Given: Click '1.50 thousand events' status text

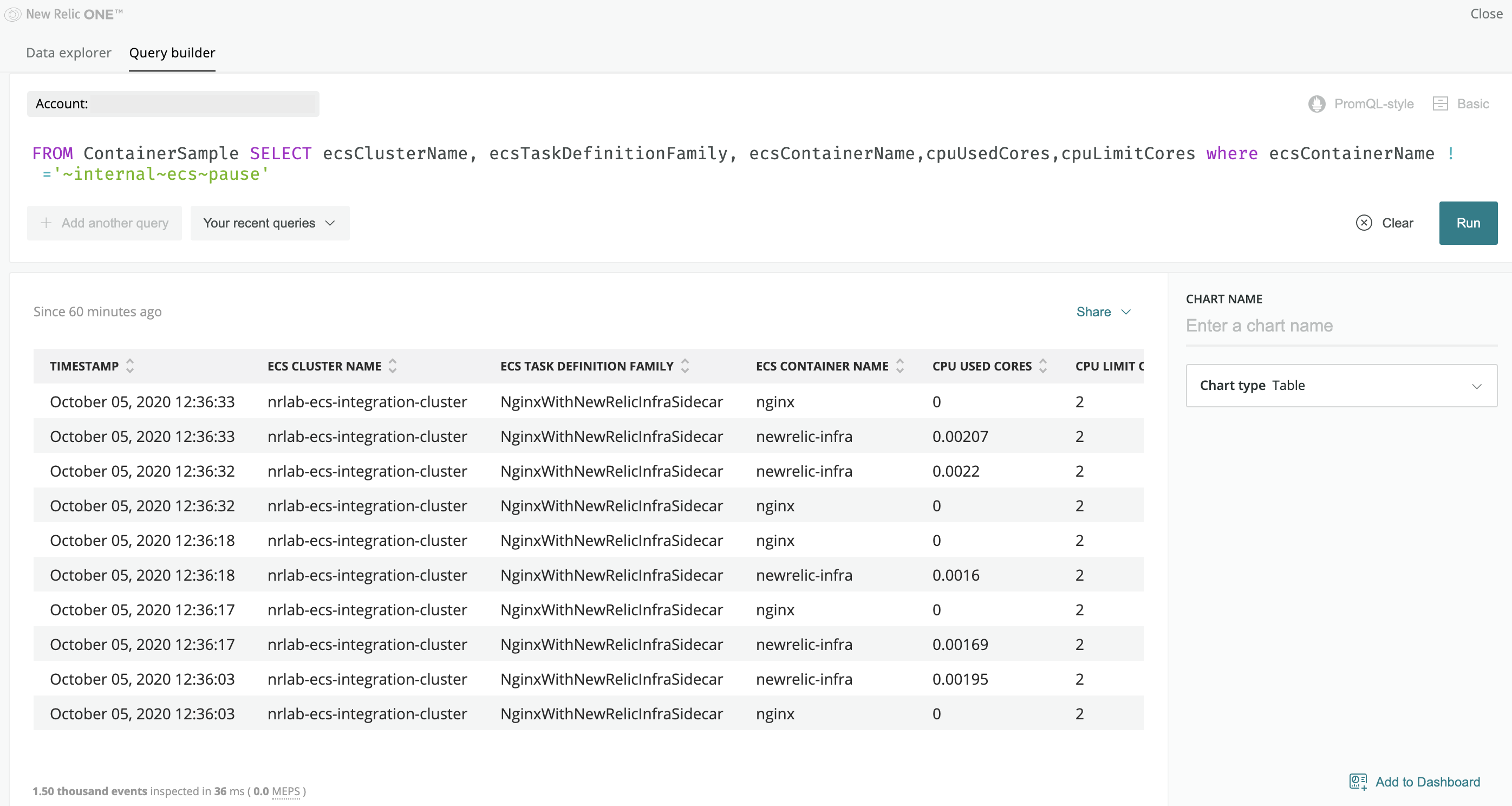Looking at the screenshot, I should point(90,791).
